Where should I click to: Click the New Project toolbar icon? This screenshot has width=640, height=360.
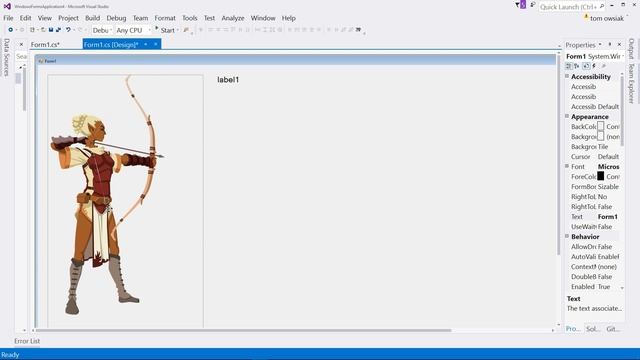point(32,30)
